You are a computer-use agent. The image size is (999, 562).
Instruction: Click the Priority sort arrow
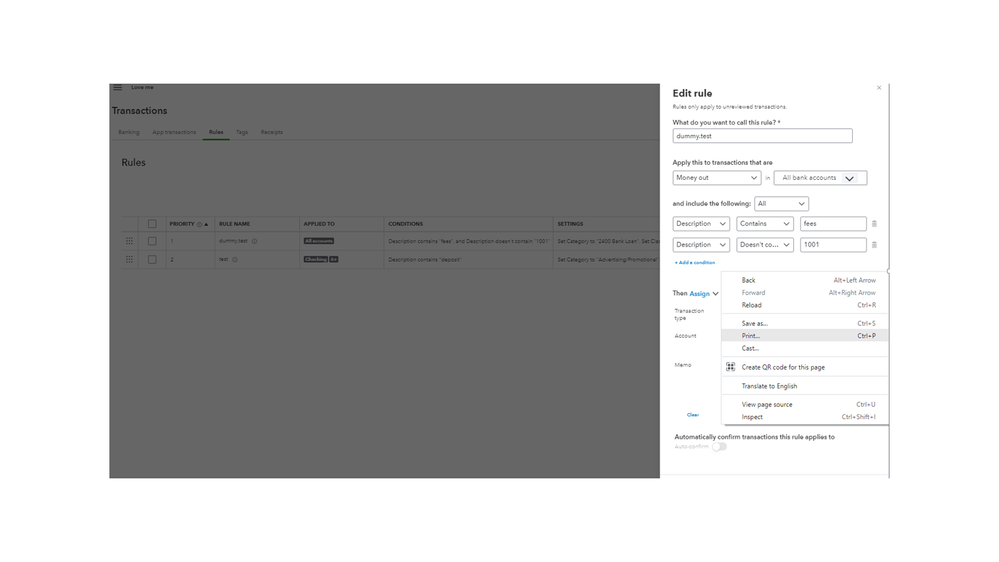206,224
